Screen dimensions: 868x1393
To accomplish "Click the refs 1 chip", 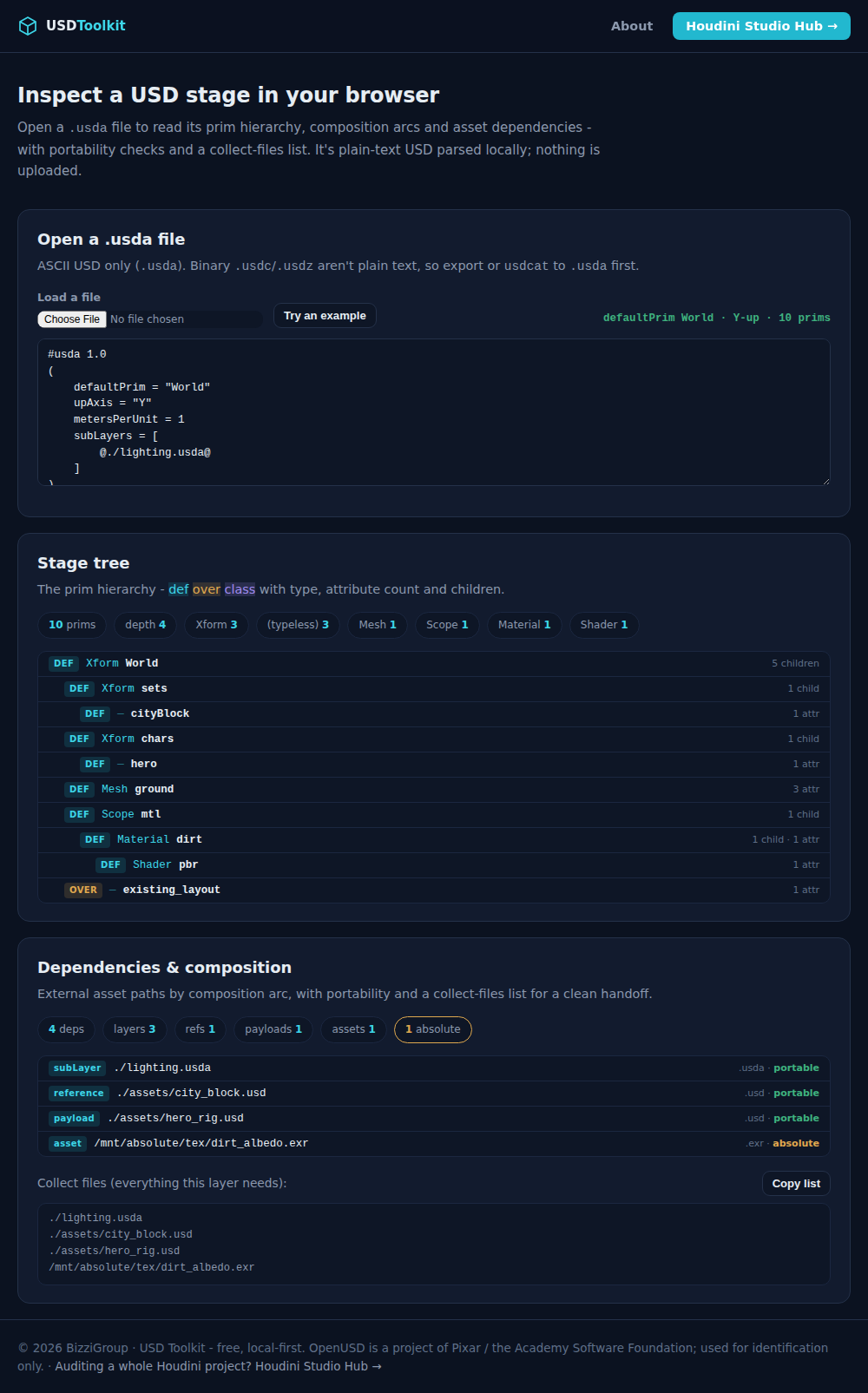I will (201, 1029).
